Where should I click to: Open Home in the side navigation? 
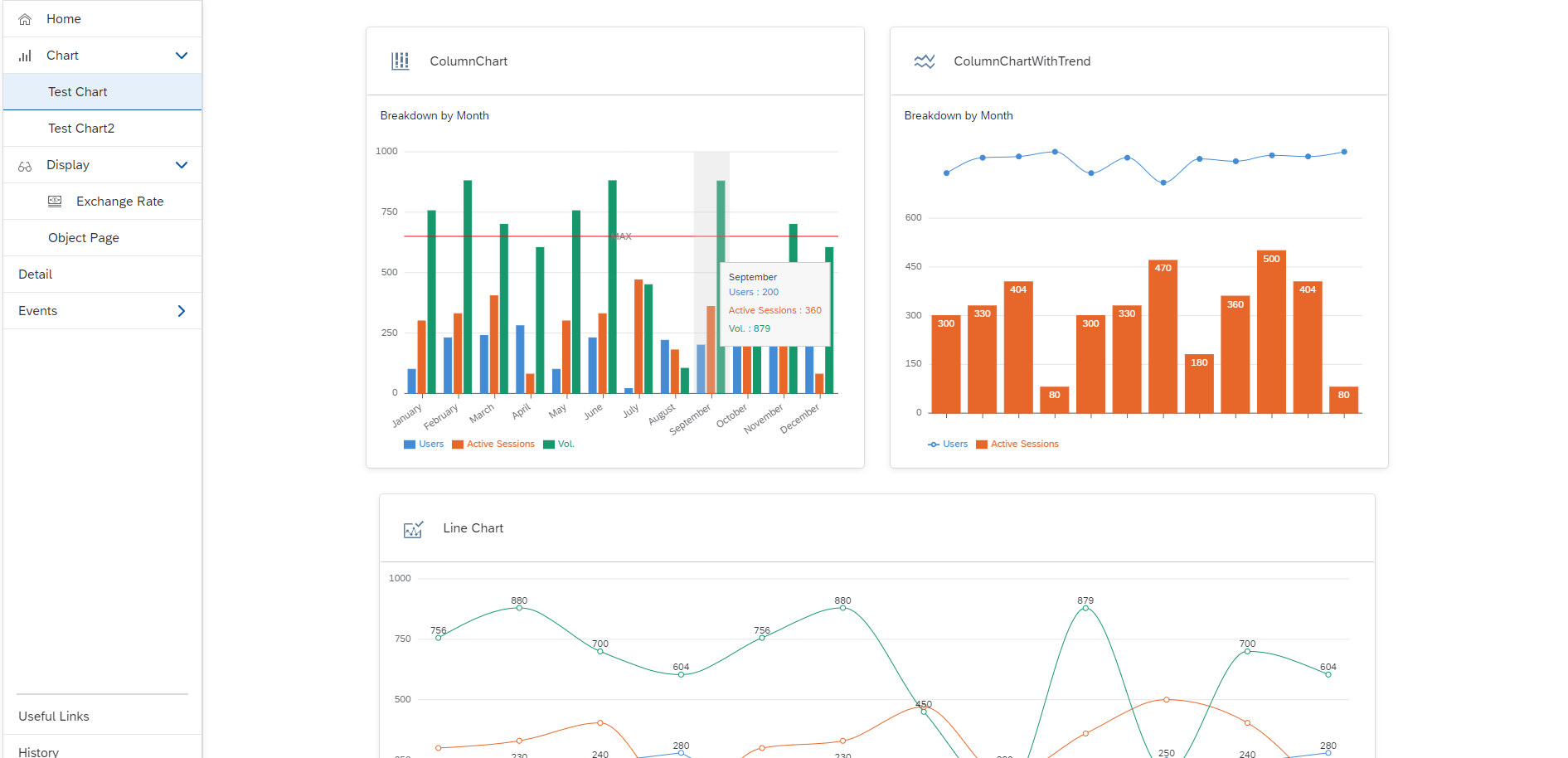(x=102, y=19)
